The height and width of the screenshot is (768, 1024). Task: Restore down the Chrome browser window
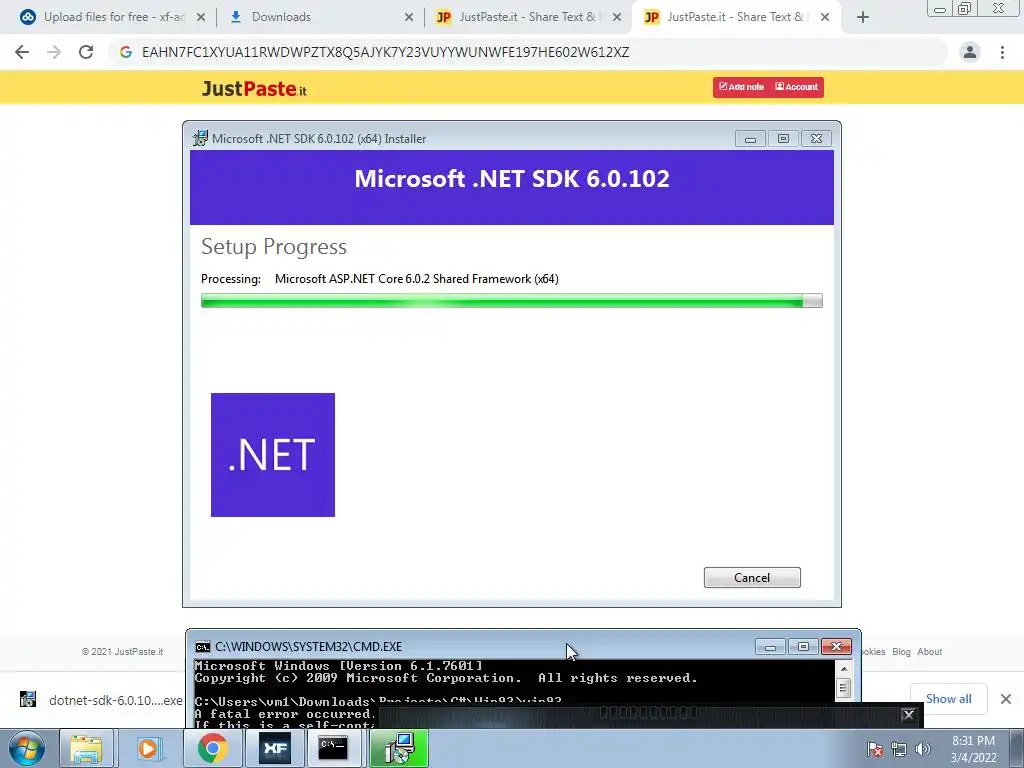click(x=965, y=9)
